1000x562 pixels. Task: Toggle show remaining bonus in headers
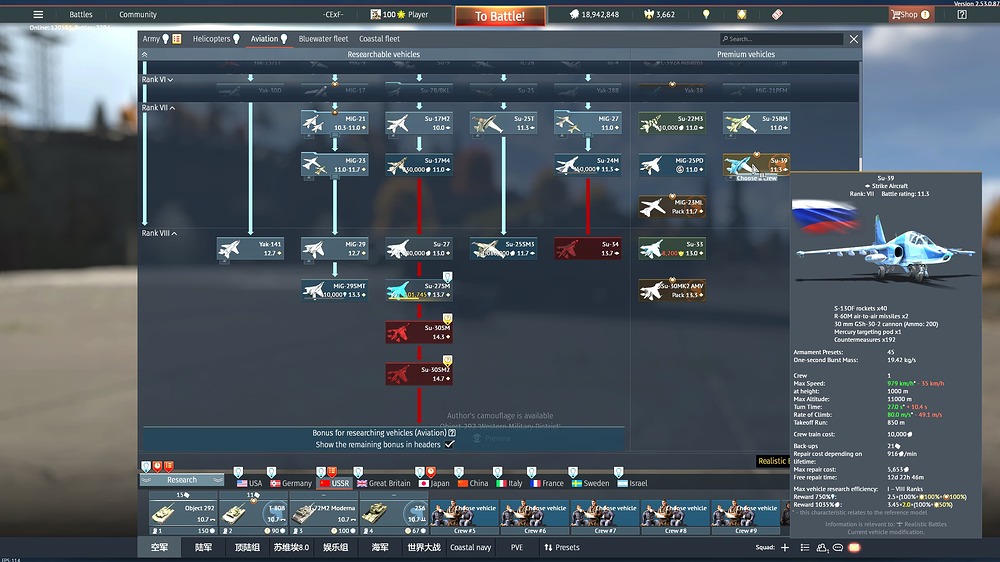pos(450,444)
